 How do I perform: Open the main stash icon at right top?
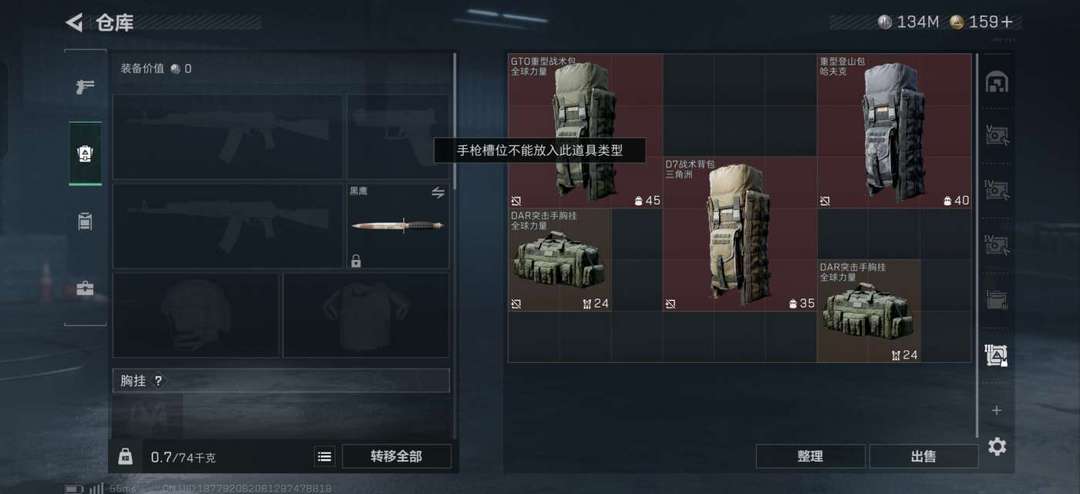997,82
